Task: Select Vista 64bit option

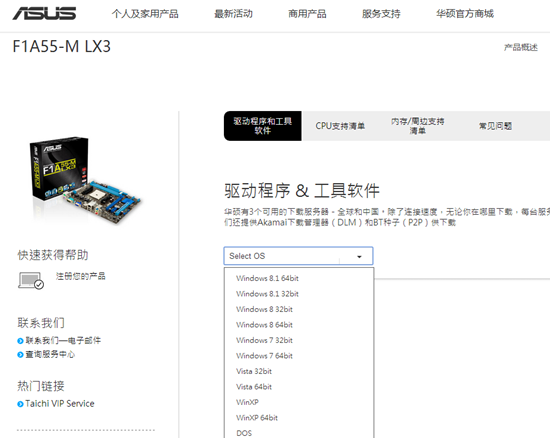Action: [x=254, y=387]
